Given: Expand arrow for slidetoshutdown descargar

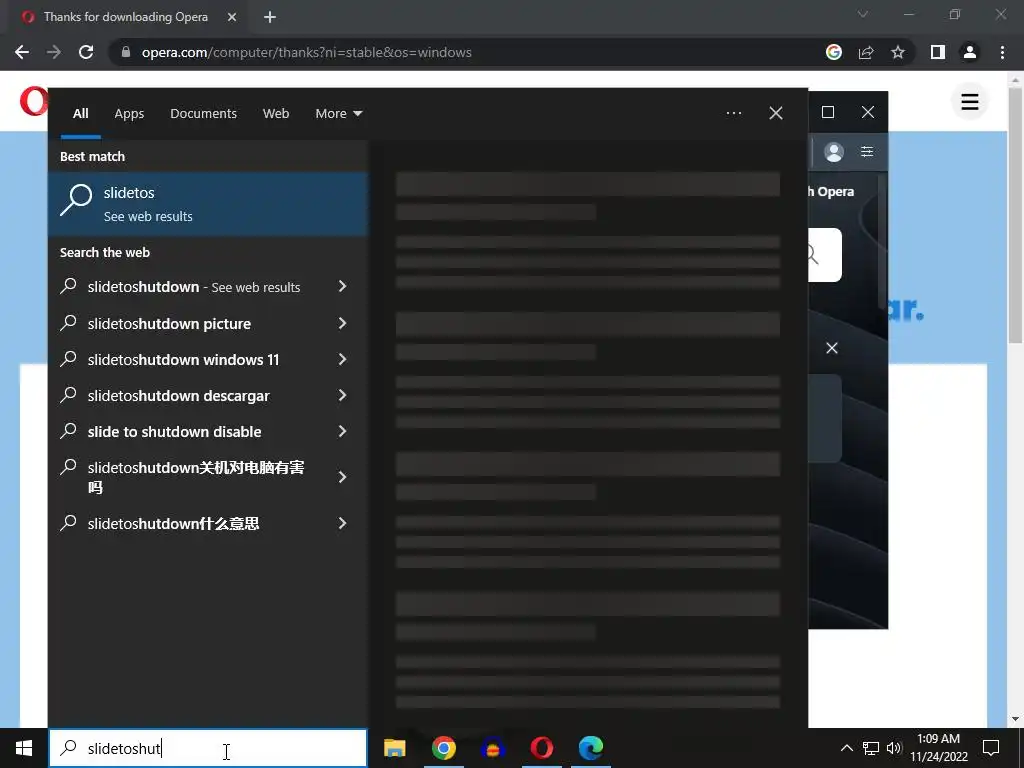Looking at the screenshot, I should [342, 395].
